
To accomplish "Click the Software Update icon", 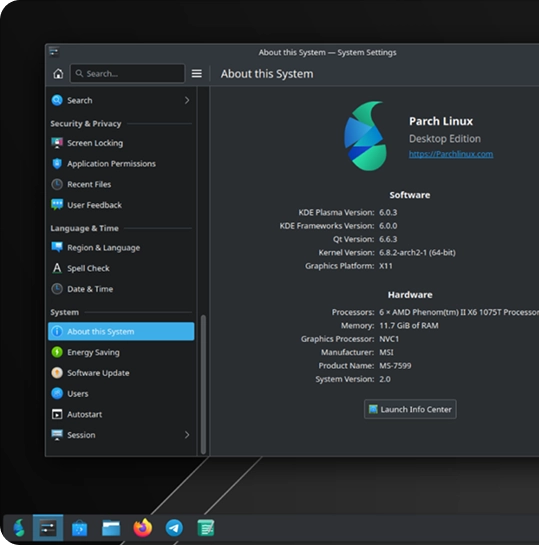I will pos(57,373).
